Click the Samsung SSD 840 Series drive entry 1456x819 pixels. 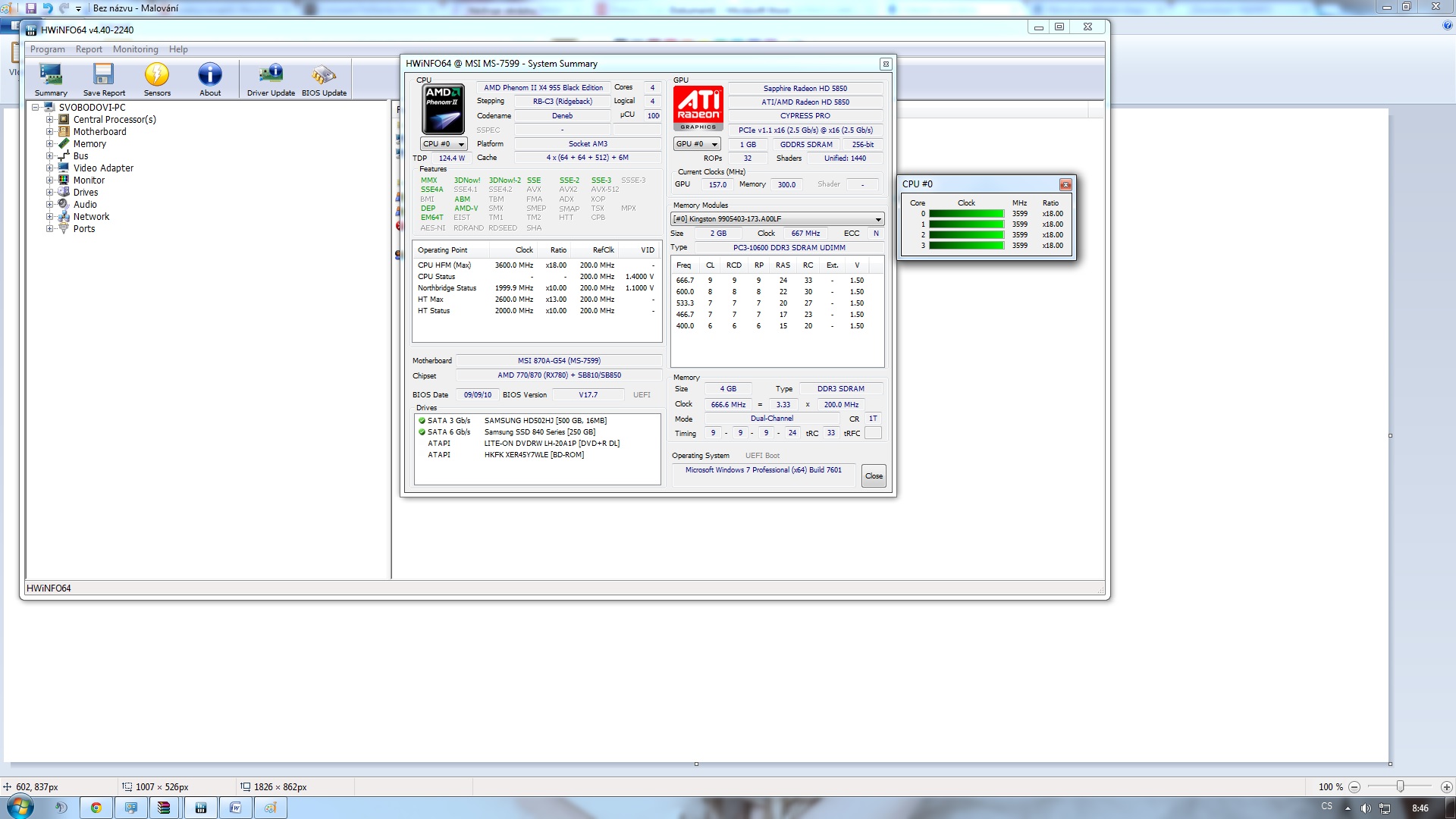[539, 432]
